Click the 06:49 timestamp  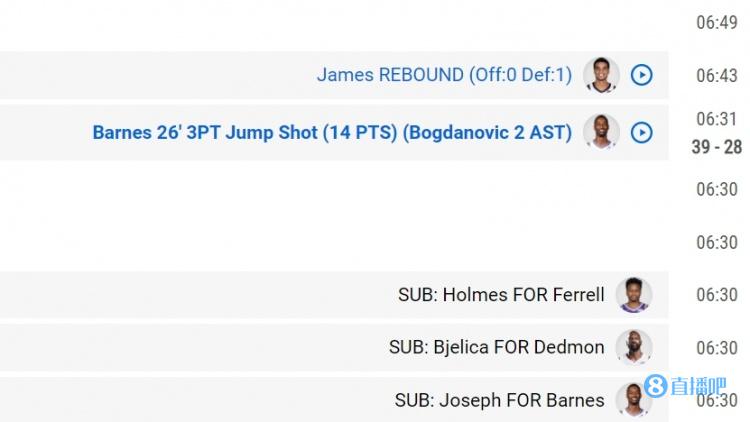click(717, 22)
